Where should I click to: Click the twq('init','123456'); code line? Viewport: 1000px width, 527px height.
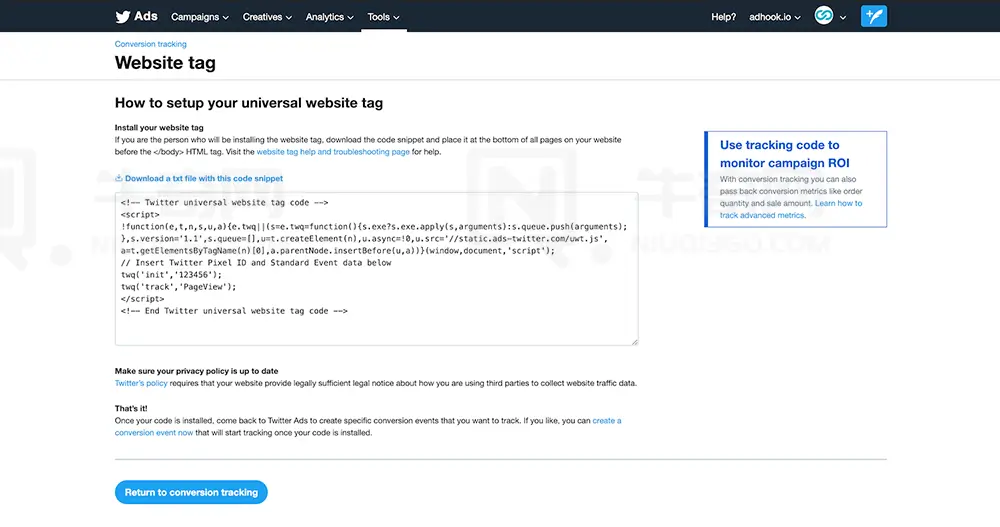point(172,275)
